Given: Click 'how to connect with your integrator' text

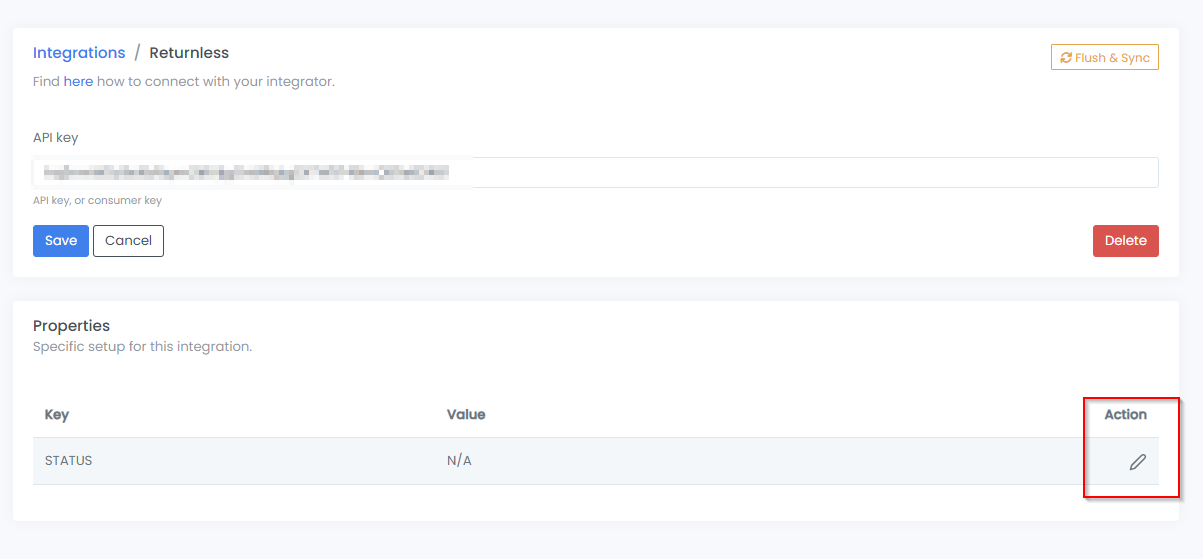Looking at the screenshot, I should pos(216,81).
